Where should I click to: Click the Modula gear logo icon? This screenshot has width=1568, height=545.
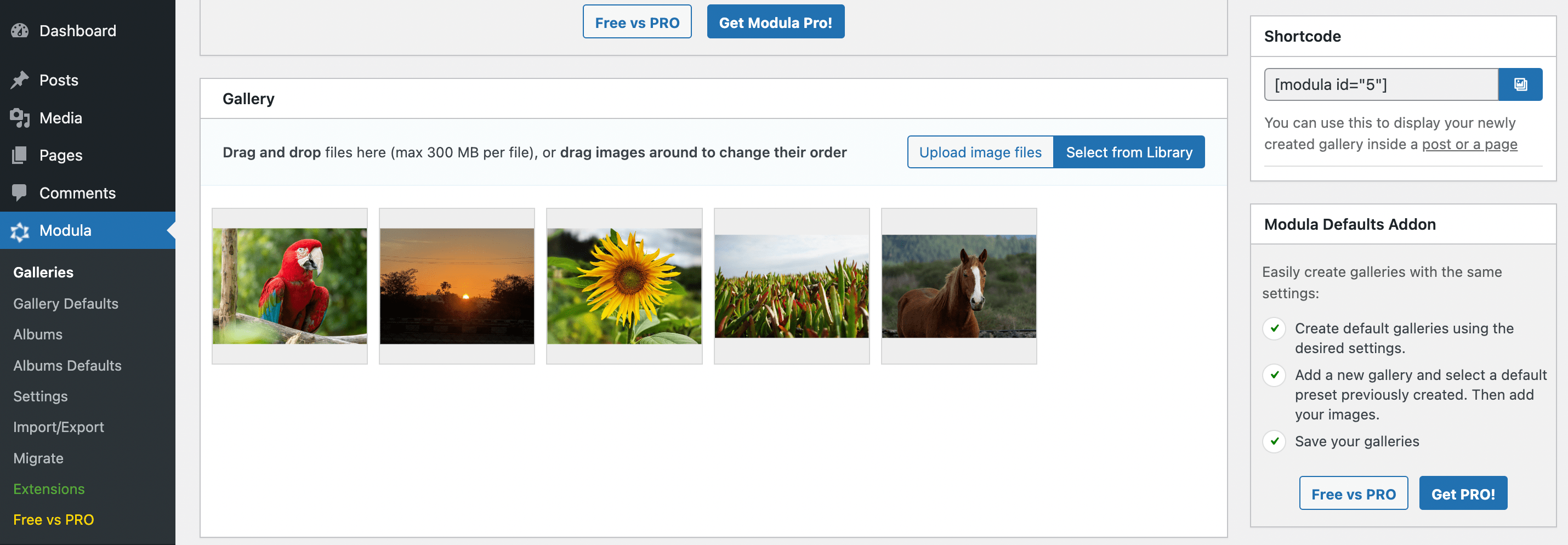pyautogui.click(x=20, y=231)
